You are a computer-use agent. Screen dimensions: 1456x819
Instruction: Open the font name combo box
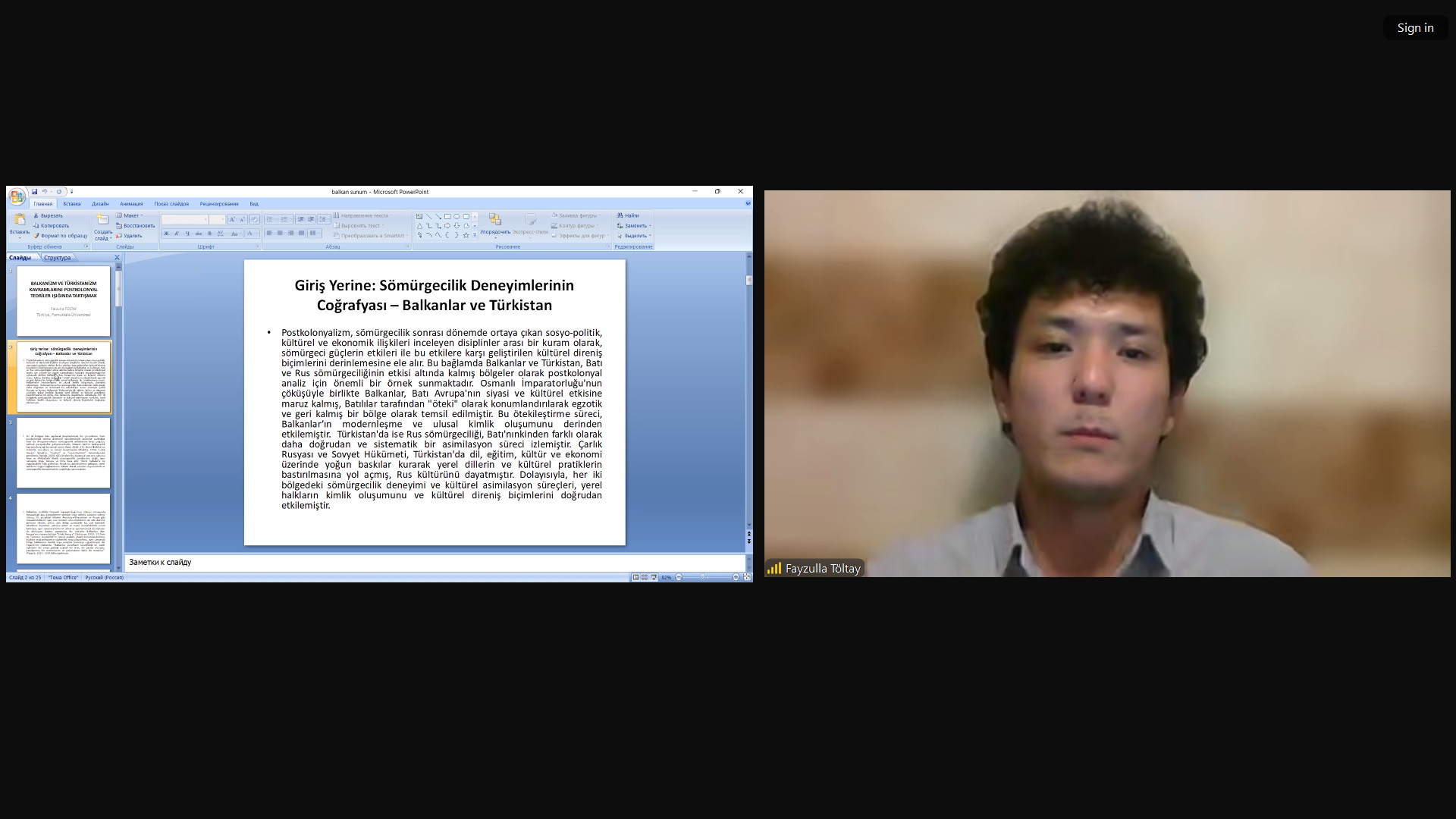click(x=184, y=219)
